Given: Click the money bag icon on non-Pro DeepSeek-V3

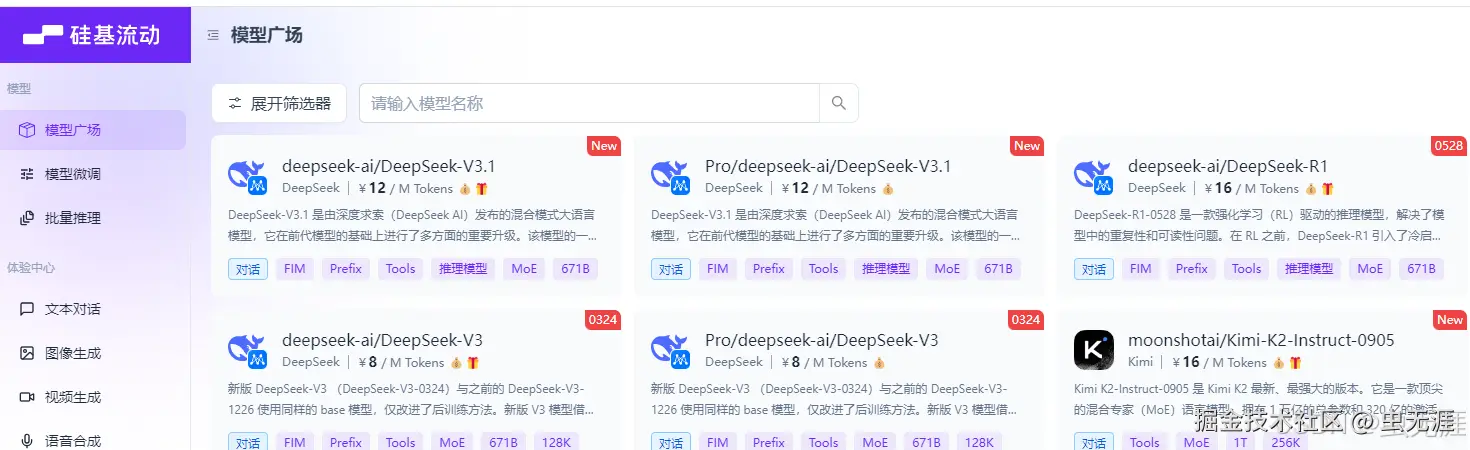Looking at the screenshot, I should 456,362.
